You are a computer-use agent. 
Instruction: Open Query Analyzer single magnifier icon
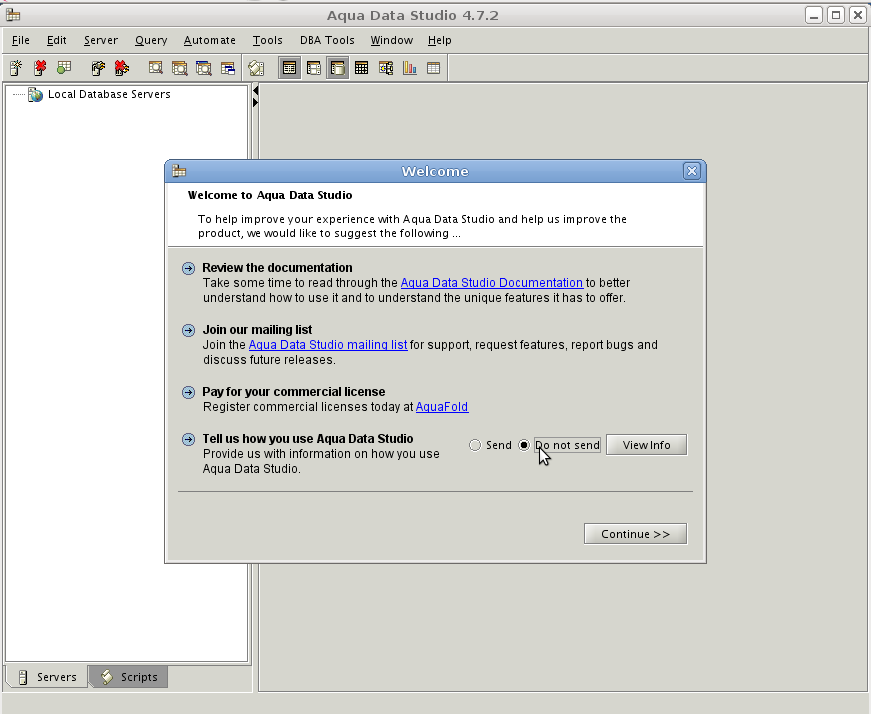[156, 68]
